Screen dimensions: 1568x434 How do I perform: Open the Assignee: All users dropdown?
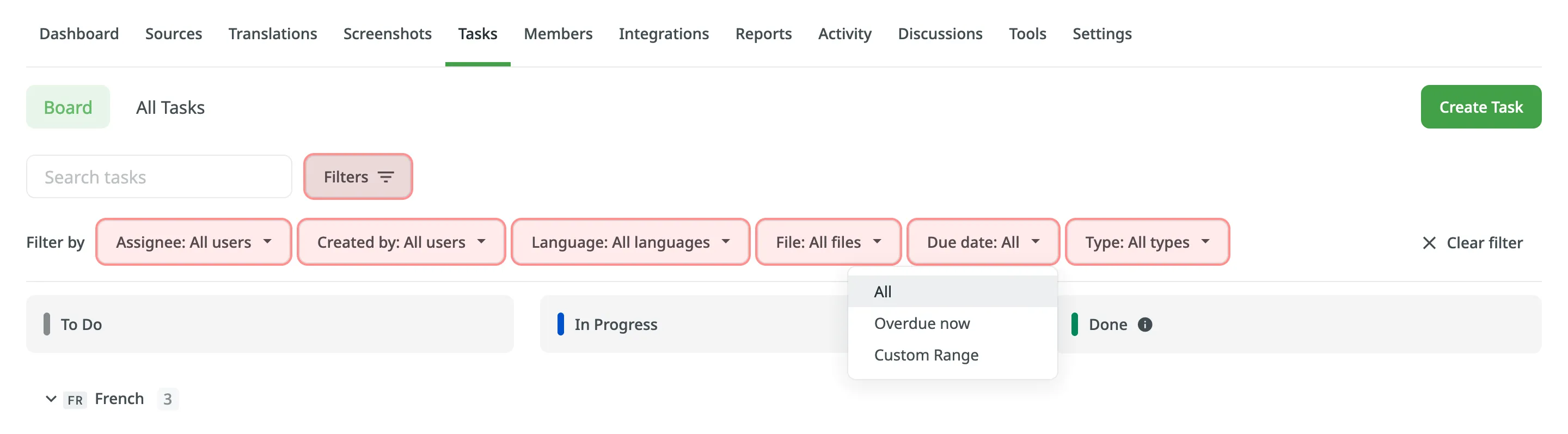194,242
